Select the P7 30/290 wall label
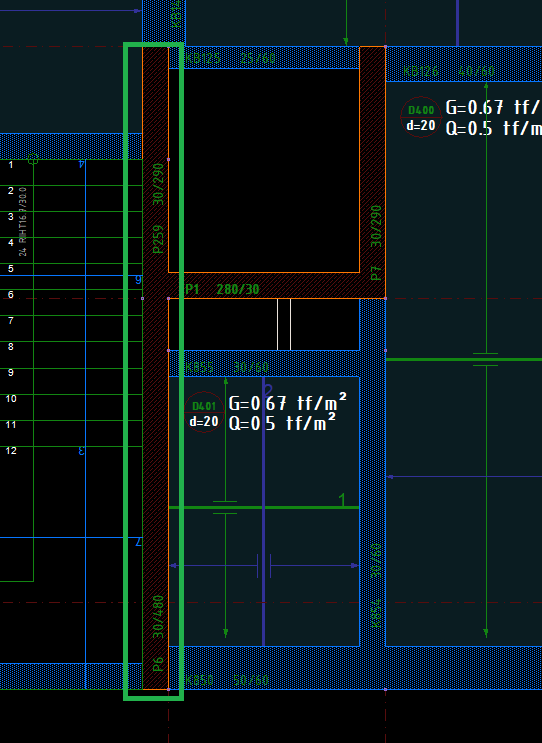This screenshot has height=743, width=542. 376,243
